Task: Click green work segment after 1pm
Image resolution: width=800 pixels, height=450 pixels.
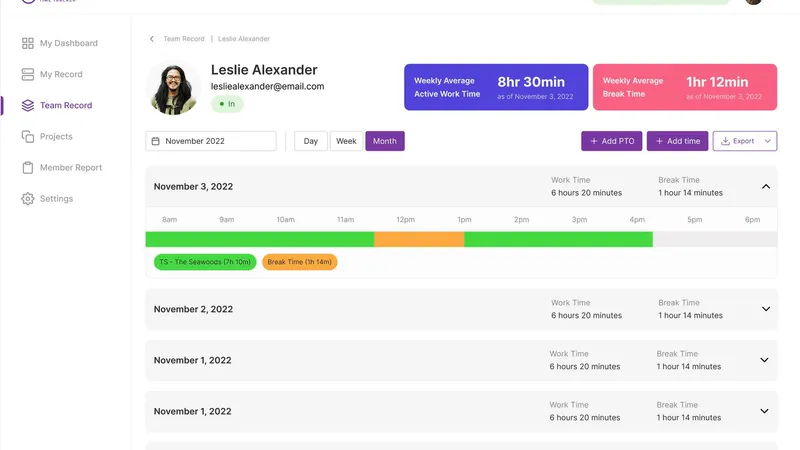Action: pos(559,239)
